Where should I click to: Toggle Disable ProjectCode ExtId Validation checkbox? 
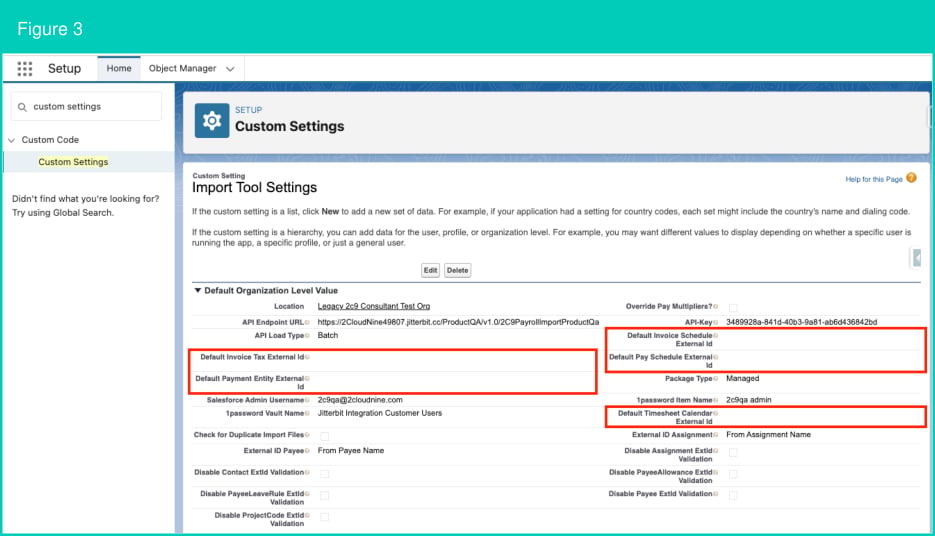[324, 517]
